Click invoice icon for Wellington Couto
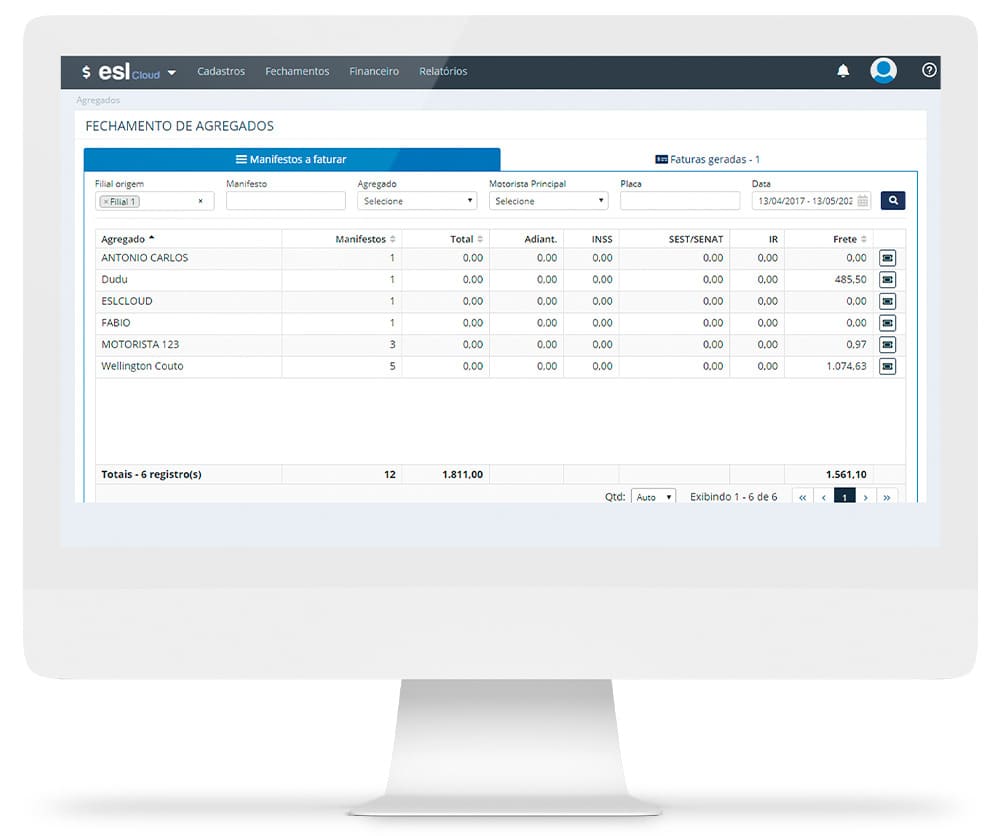 click(x=887, y=366)
